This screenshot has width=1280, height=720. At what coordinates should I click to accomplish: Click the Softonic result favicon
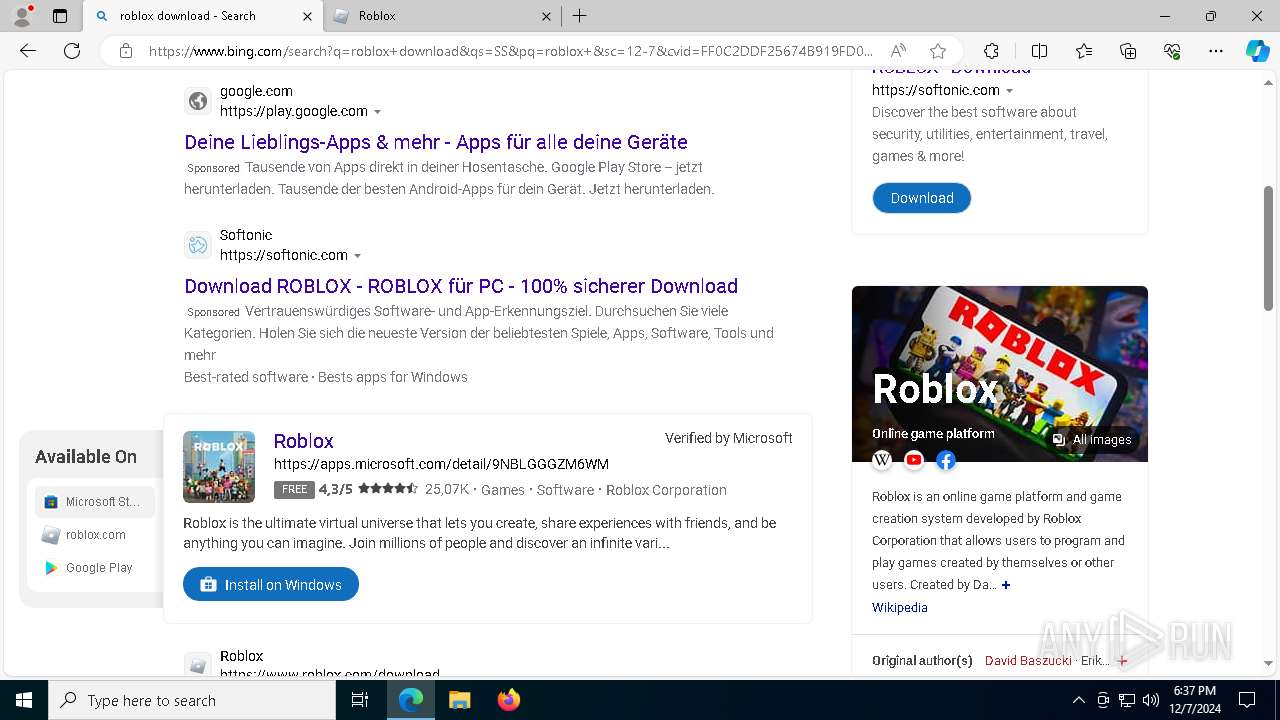tap(198, 245)
